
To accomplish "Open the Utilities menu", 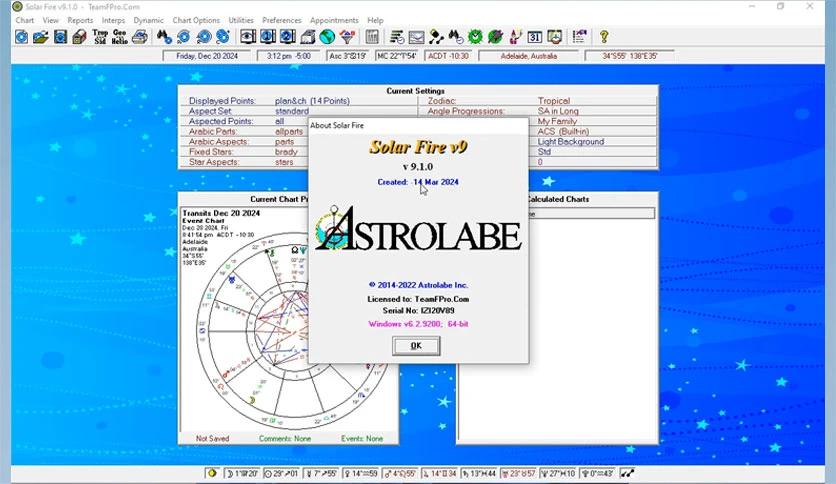I will pos(241,20).
